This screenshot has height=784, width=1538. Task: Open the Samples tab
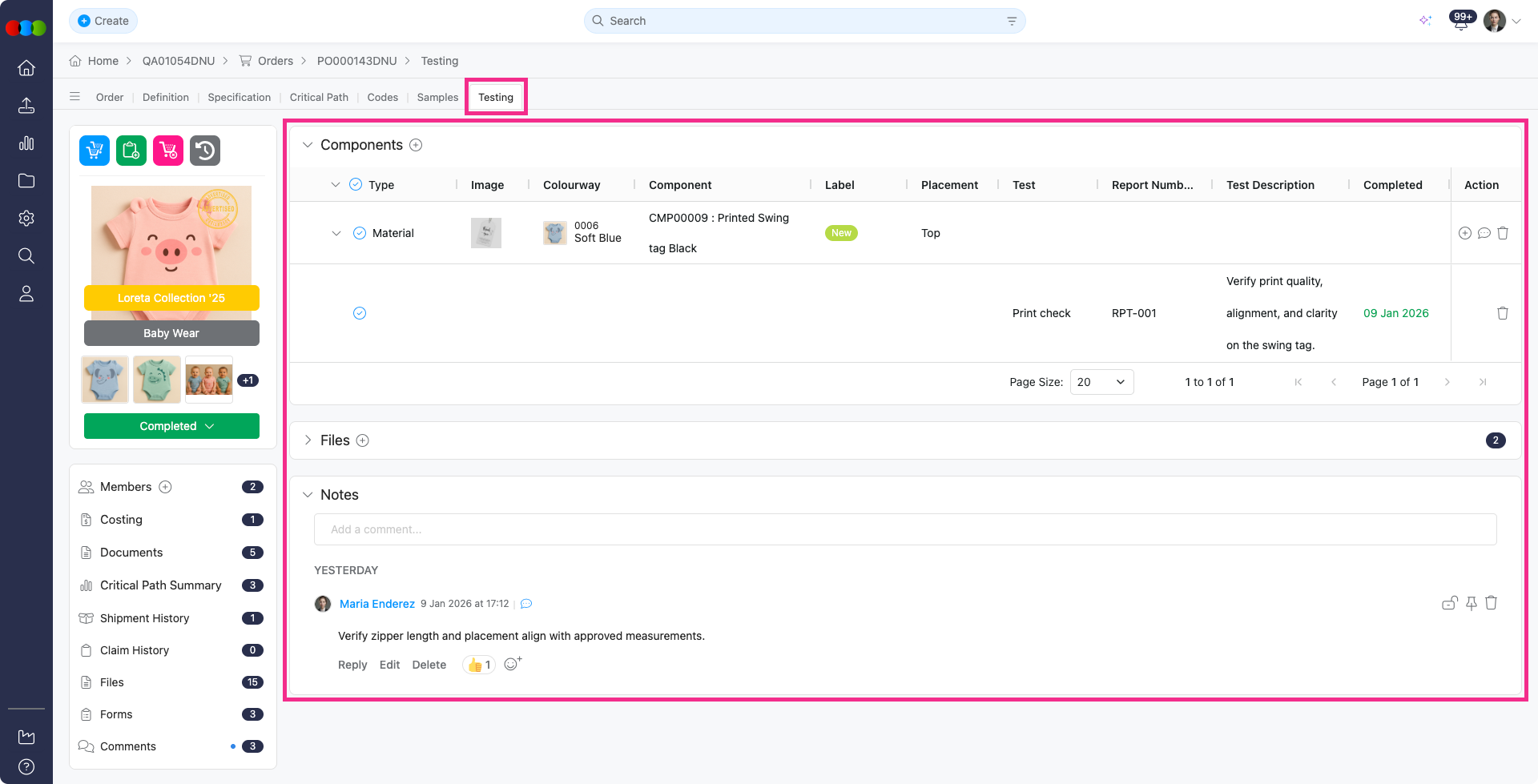(x=437, y=97)
